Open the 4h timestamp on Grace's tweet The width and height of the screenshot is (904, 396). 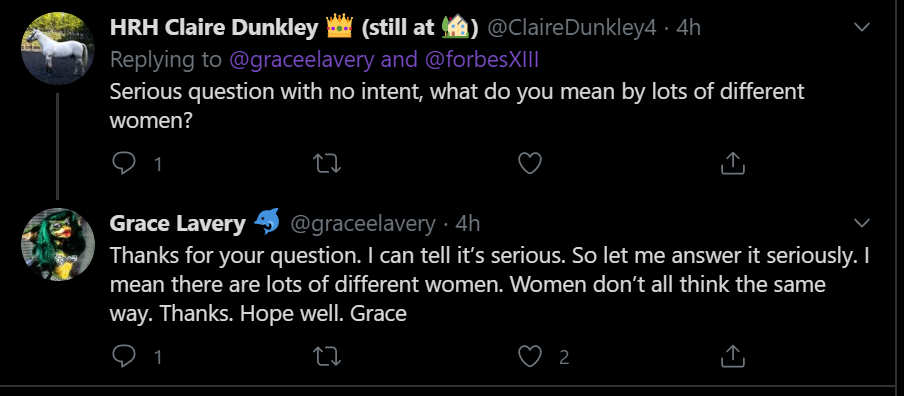[468, 224]
